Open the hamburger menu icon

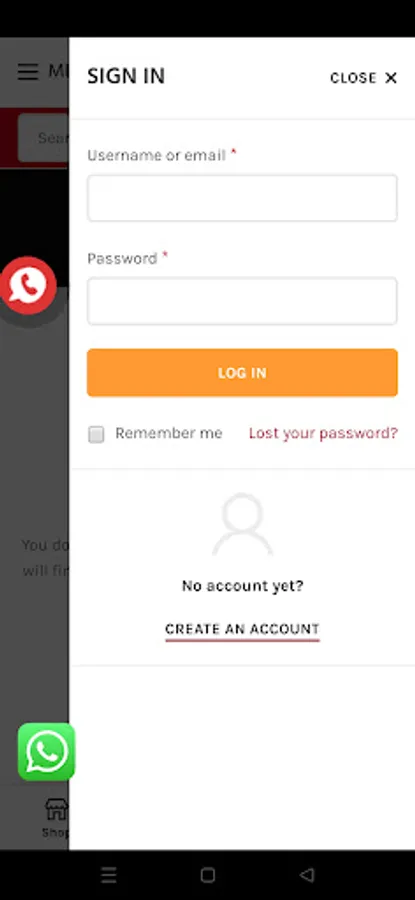[28, 72]
